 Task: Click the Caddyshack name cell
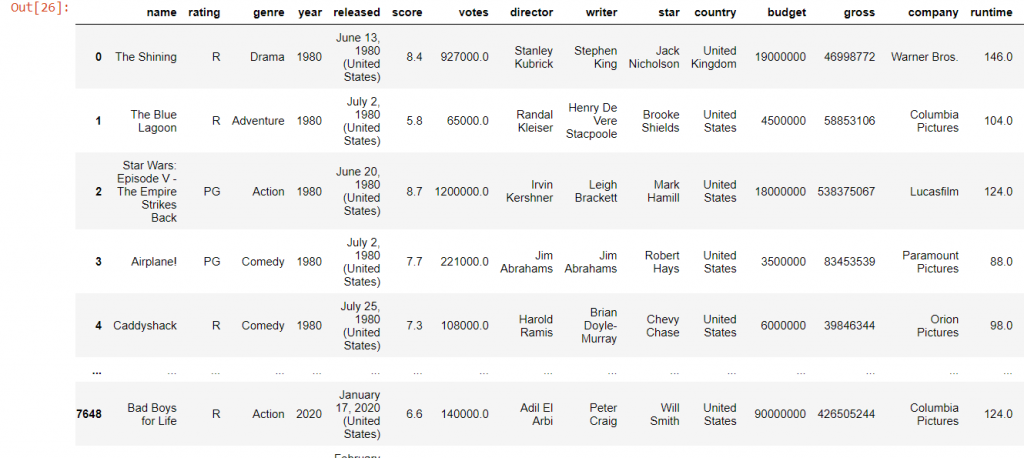(145, 325)
